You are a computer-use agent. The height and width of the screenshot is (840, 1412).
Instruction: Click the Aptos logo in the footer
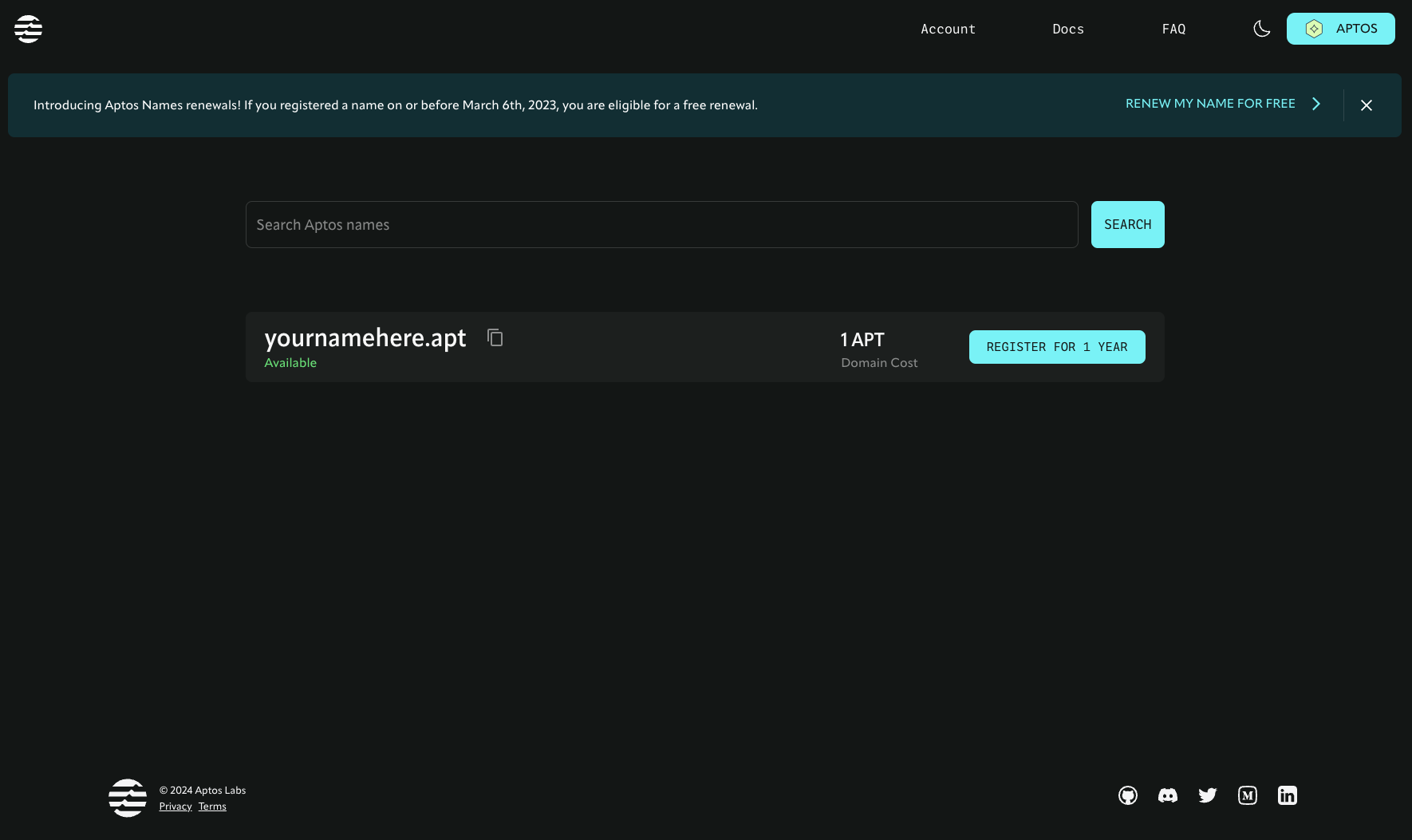pos(128,798)
